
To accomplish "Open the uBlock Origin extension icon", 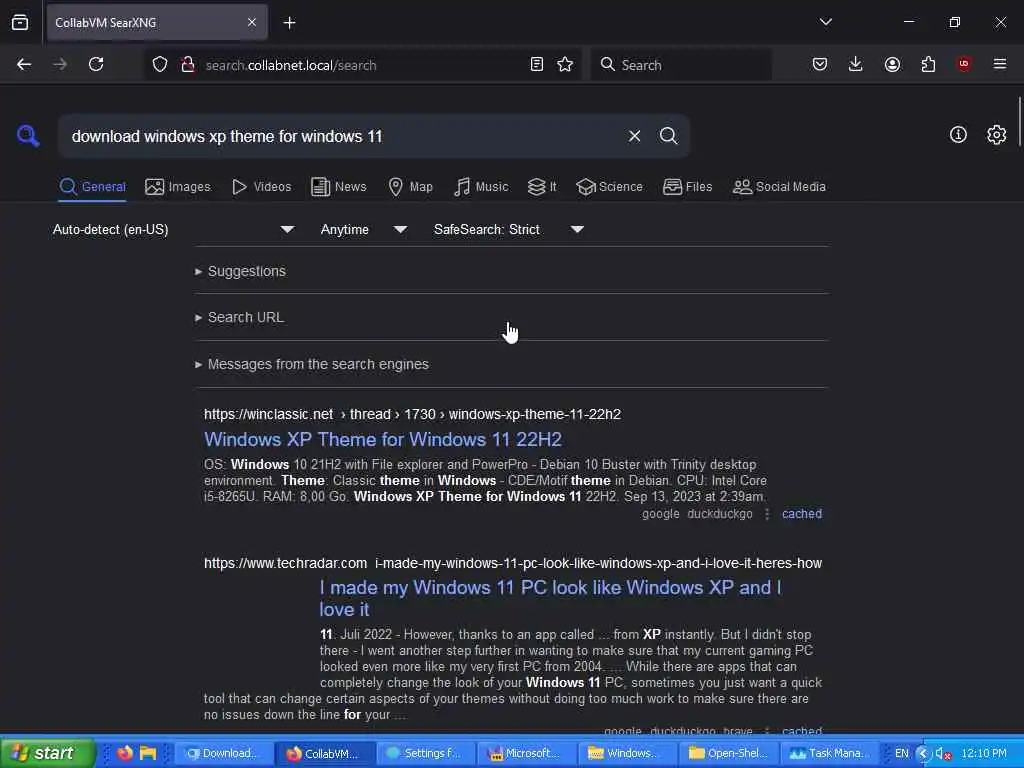I will coord(963,64).
